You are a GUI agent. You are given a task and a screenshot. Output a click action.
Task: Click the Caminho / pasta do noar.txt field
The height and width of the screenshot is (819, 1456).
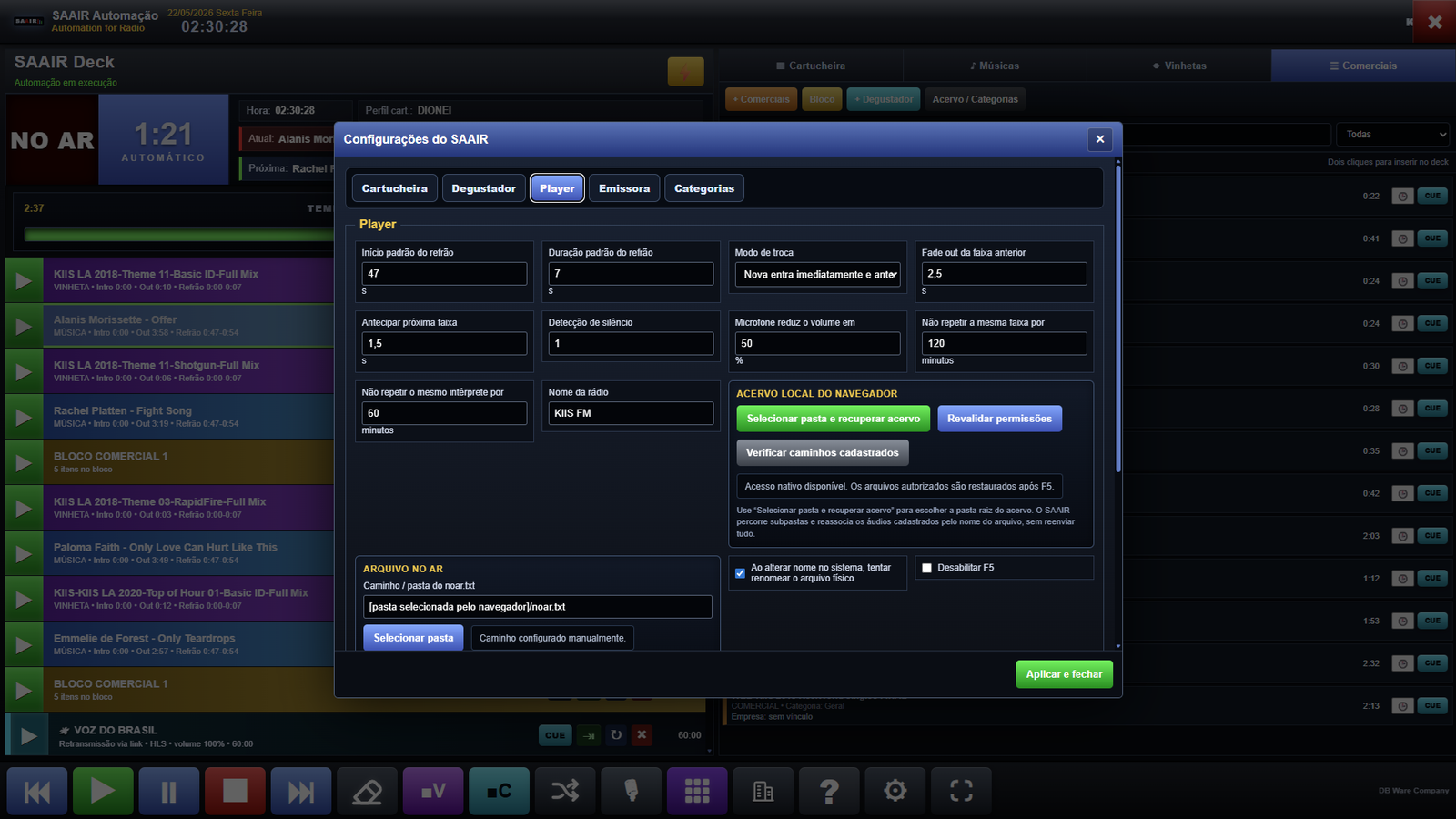click(538, 607)
